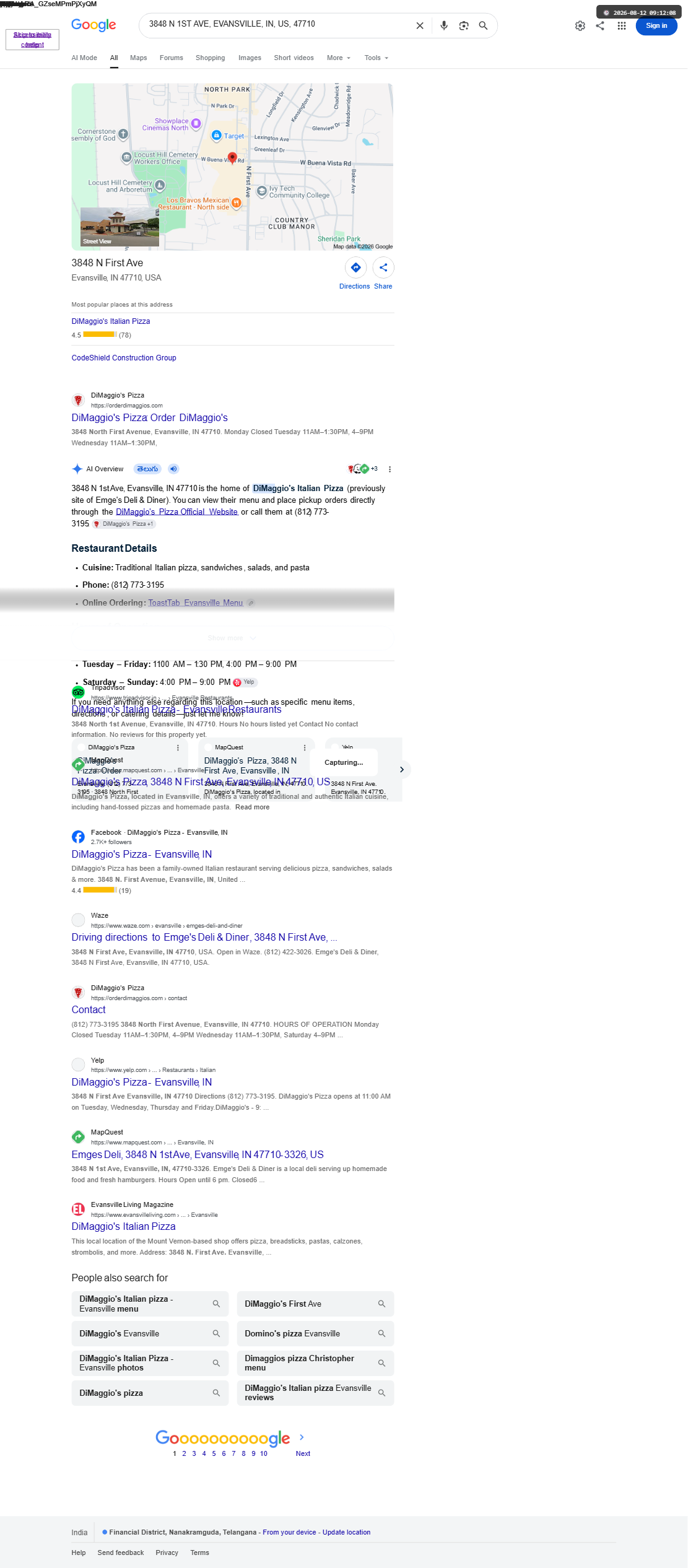Switch to Maps tab
The image size is (696, 1568).
tap(139, 58)
